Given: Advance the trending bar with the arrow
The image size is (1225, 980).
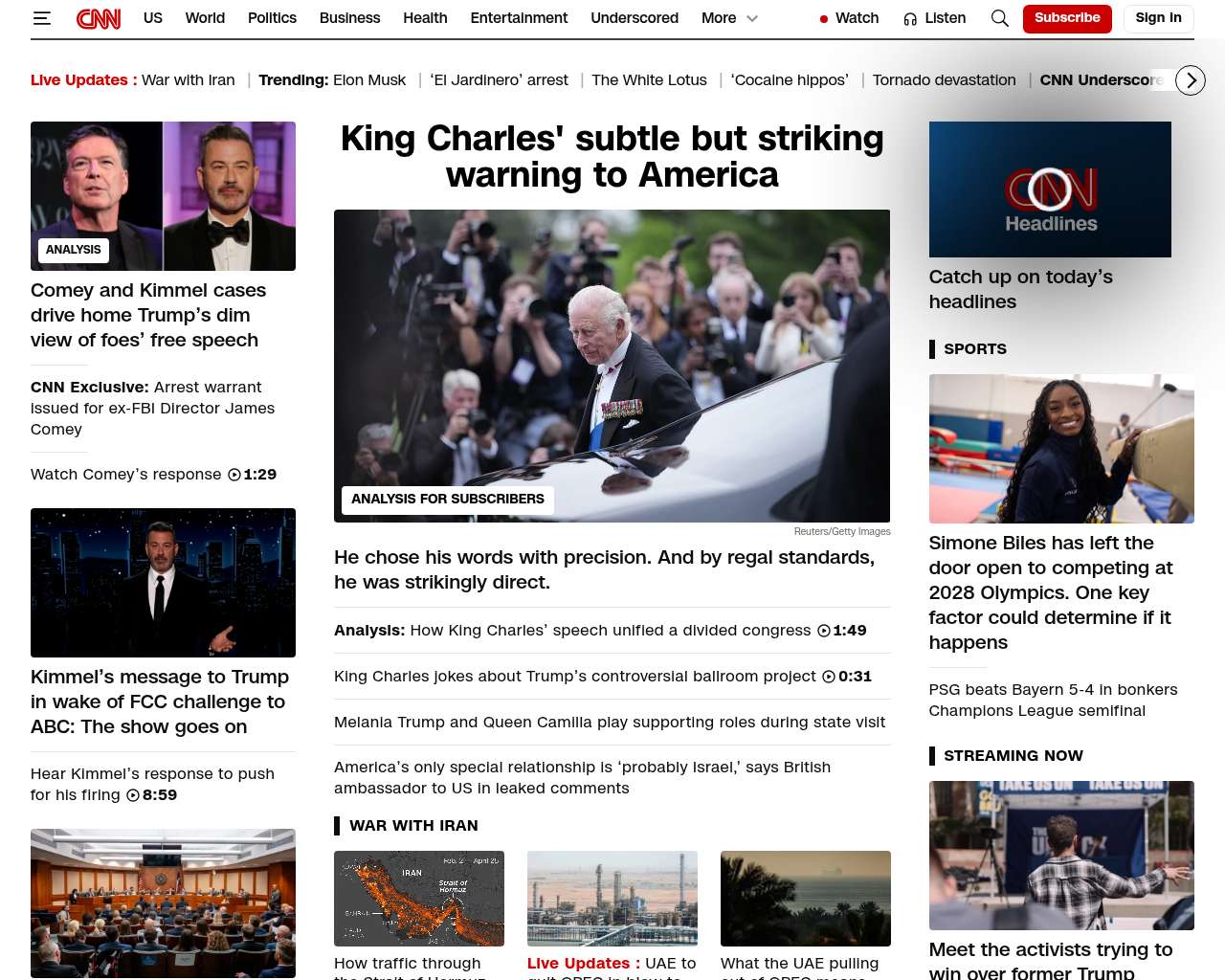Looking at the screenshot, I should click(x=1191, y=80).
